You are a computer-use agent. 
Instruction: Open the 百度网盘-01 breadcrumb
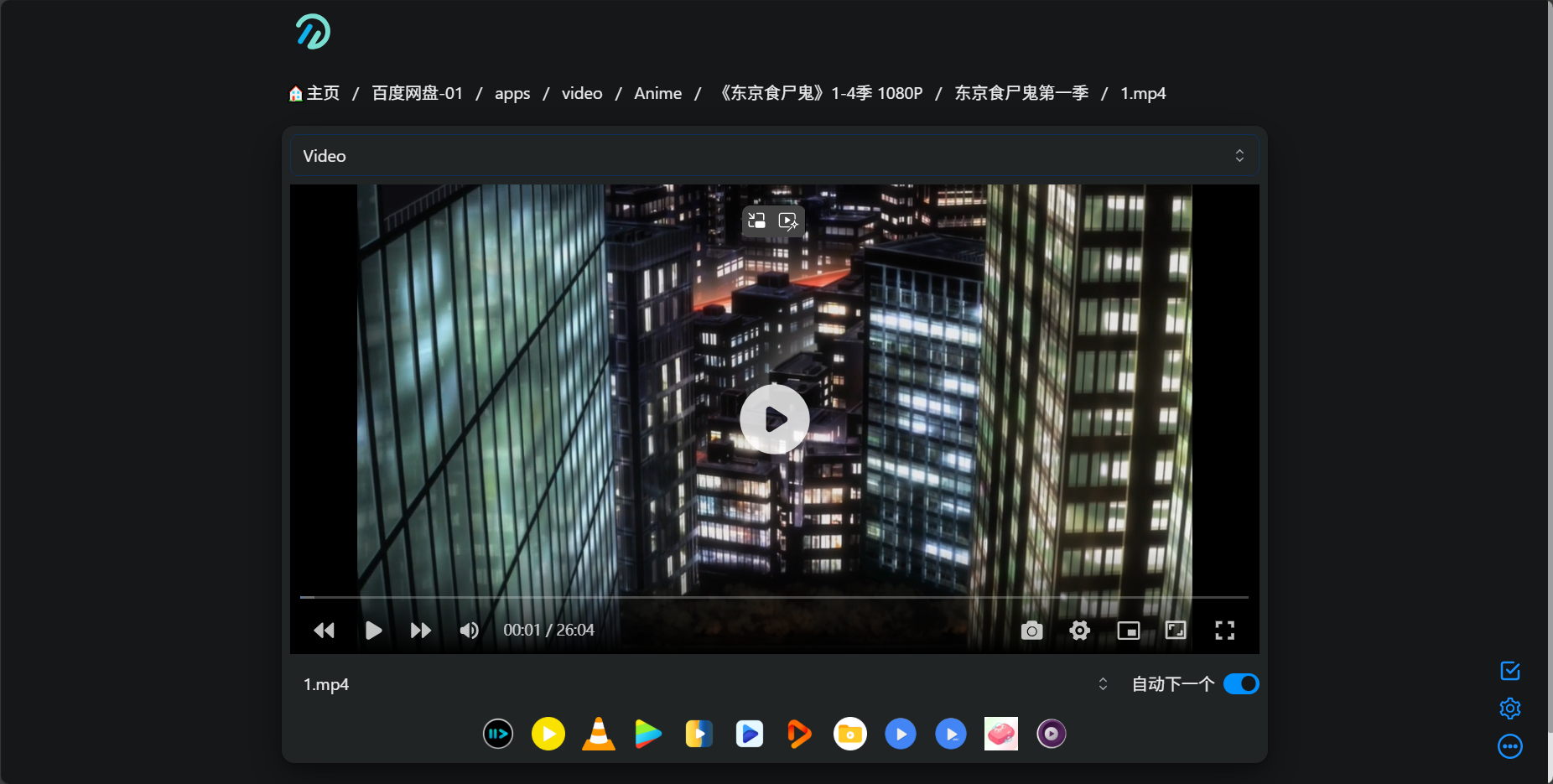[x=417, y=93]
